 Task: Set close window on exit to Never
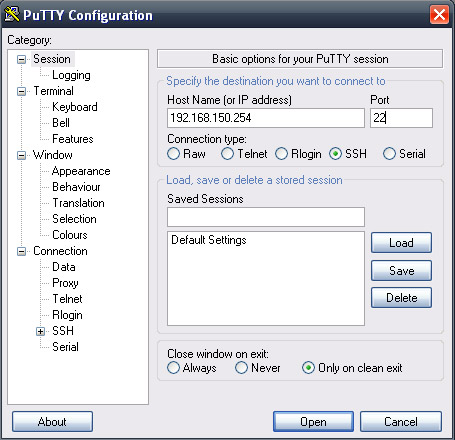click(x=241, y=368)
